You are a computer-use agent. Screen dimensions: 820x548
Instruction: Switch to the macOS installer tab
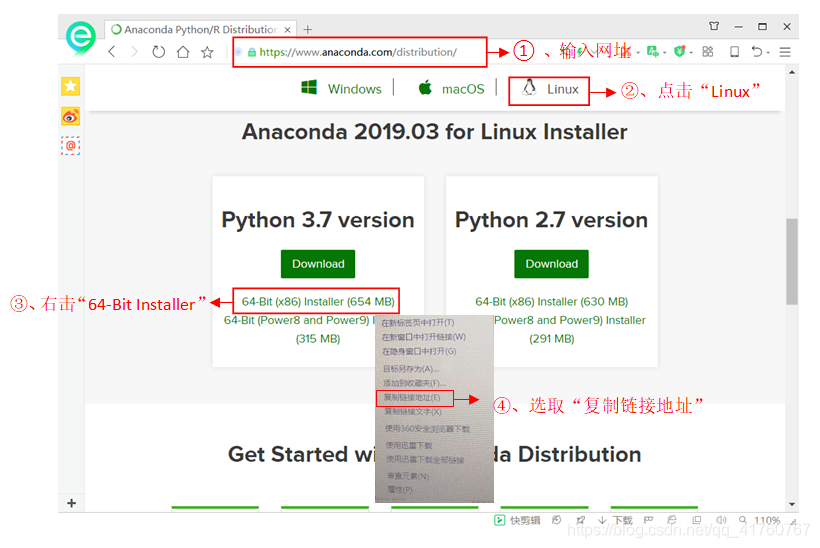[451, 88]
